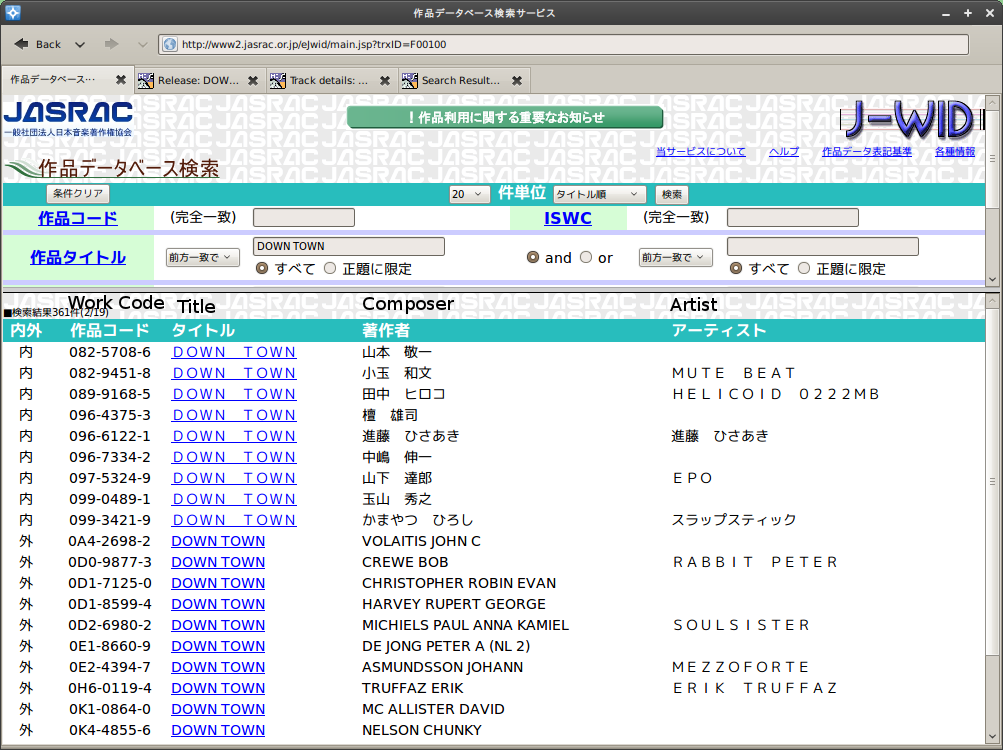Click favicon of Track details tab
Screen dimensions: 1003x750
(278, 81)
